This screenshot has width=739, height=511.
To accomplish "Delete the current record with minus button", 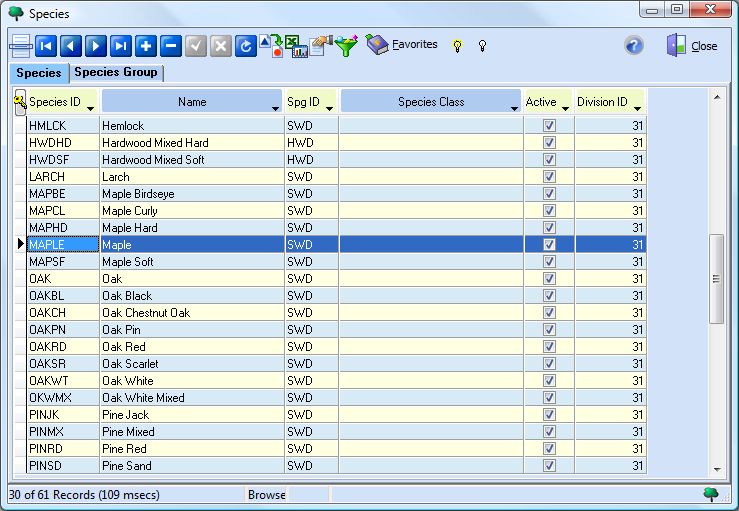I will pyautogui.click(x=171, y=46).
